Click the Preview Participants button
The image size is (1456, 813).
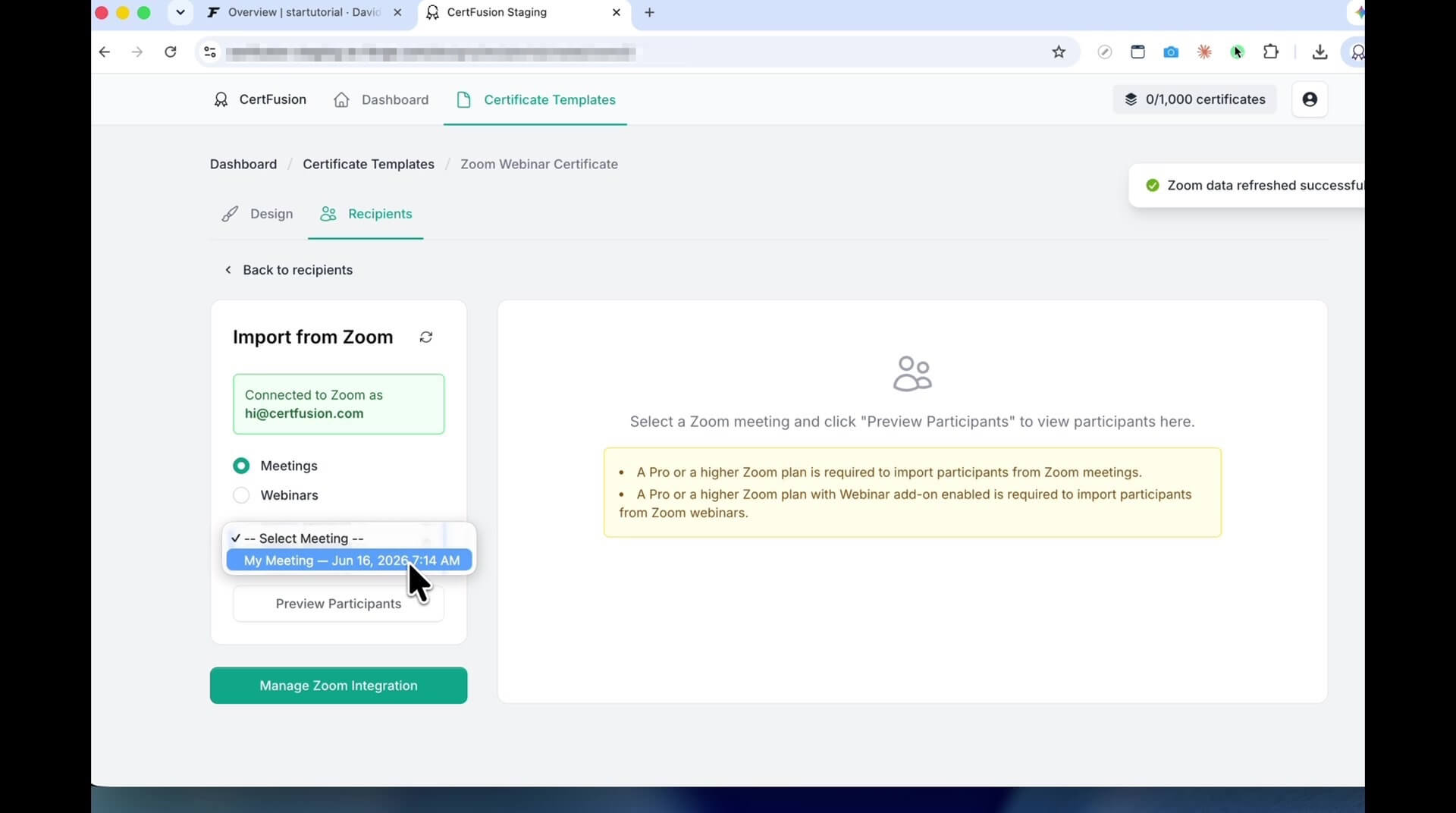tap(338, 604)
